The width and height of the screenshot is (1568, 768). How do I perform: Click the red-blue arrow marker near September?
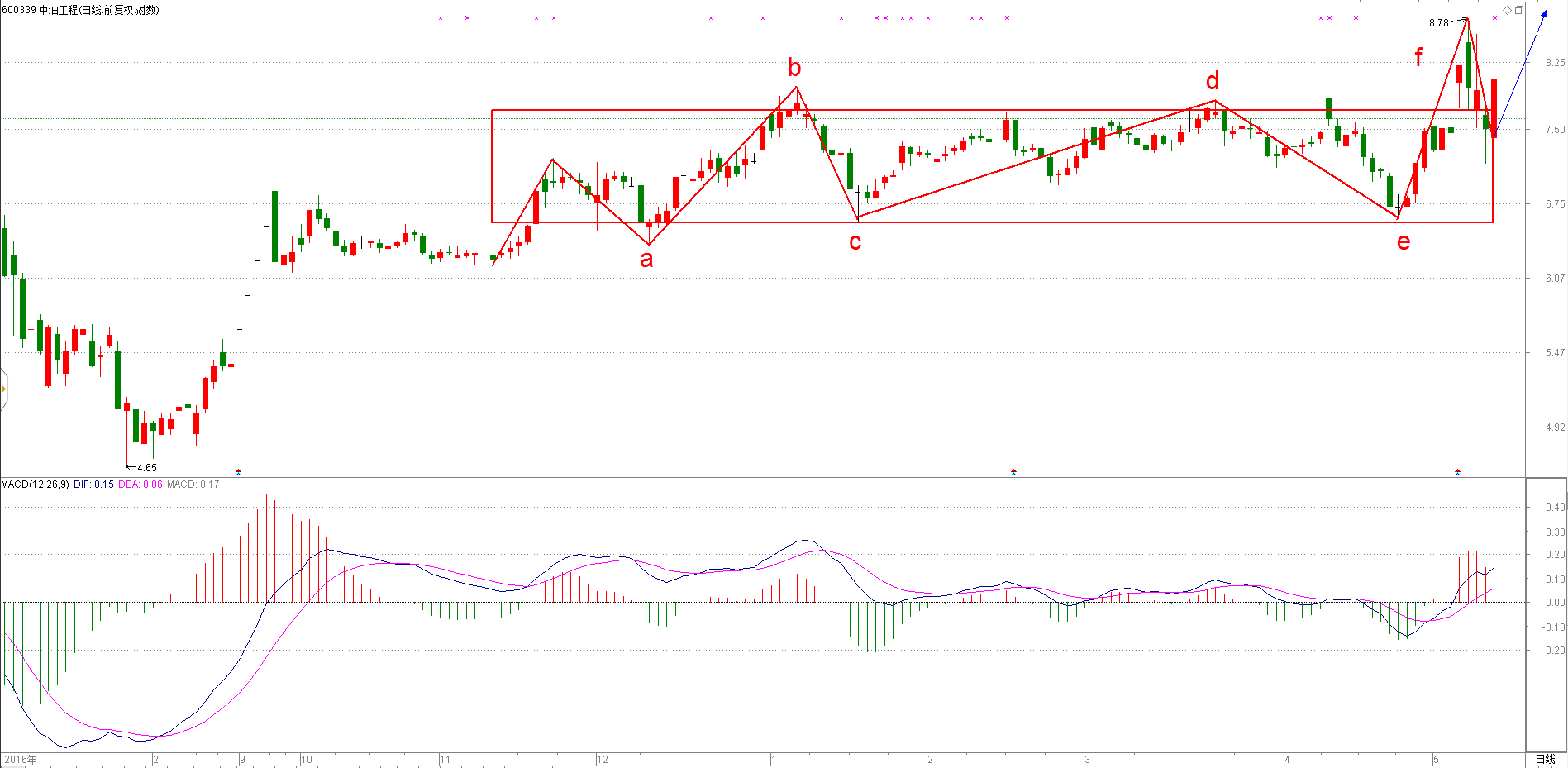[x=239, y=472]
